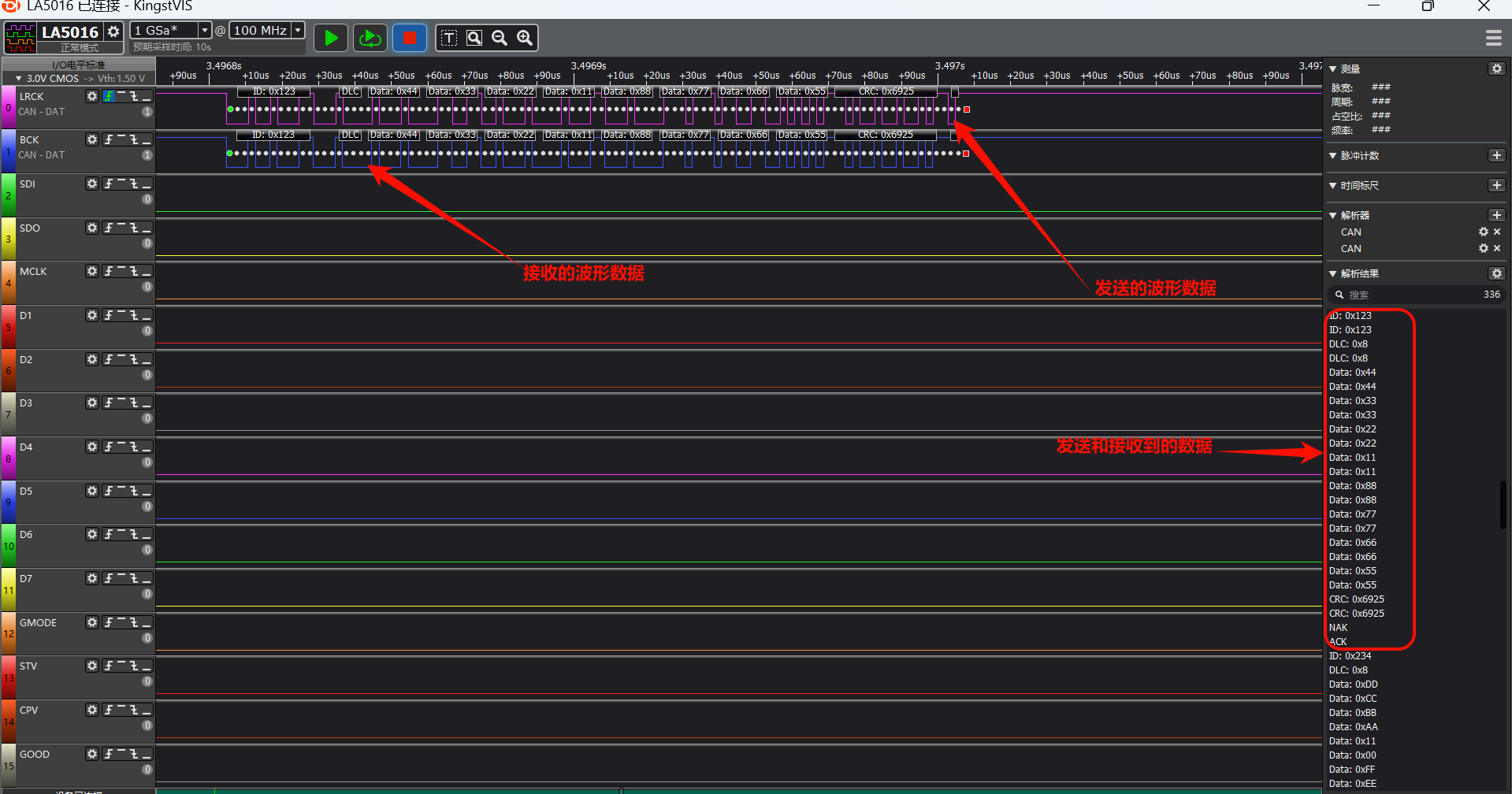Open the LRCK channel settings gear

click(x=92, y=96)
